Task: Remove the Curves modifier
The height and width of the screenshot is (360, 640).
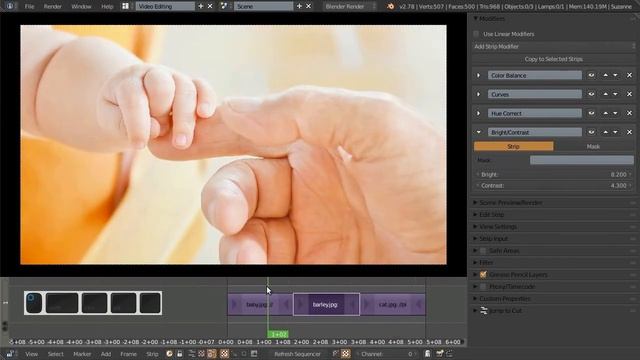Action: coord(629,94)
